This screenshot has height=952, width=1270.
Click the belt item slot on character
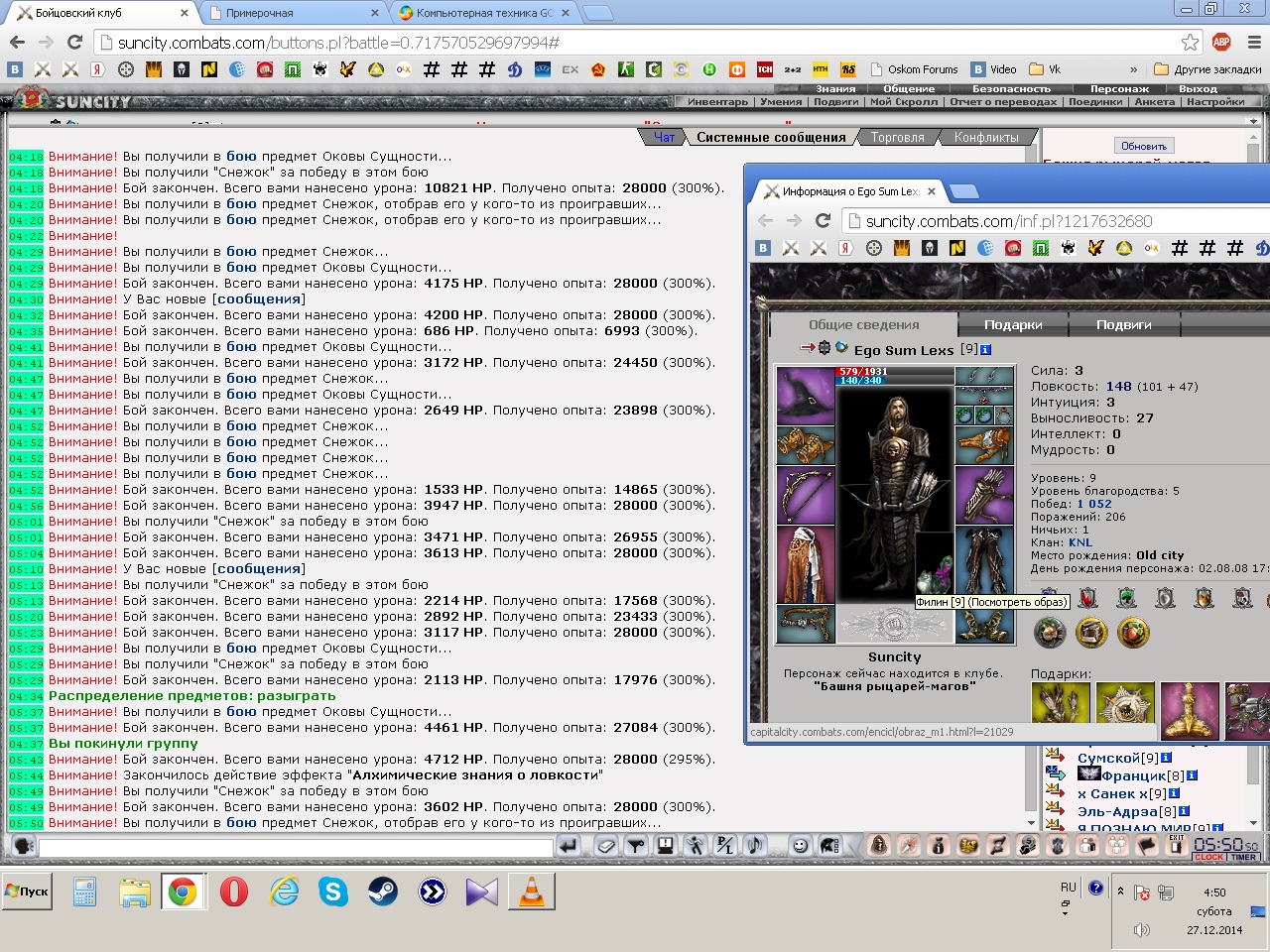pos(806,624)
